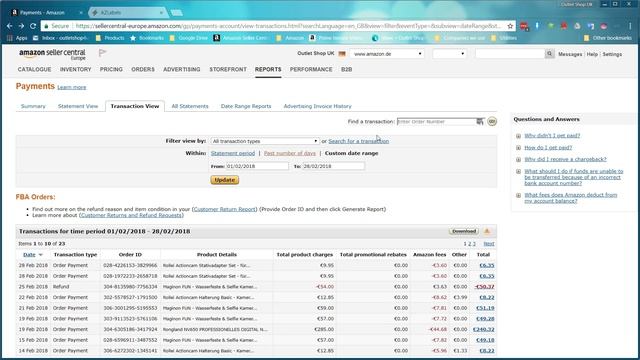Click the browser forward arrow
The height and width of the screenshot is (360, 640).
(x=21, y=26)
